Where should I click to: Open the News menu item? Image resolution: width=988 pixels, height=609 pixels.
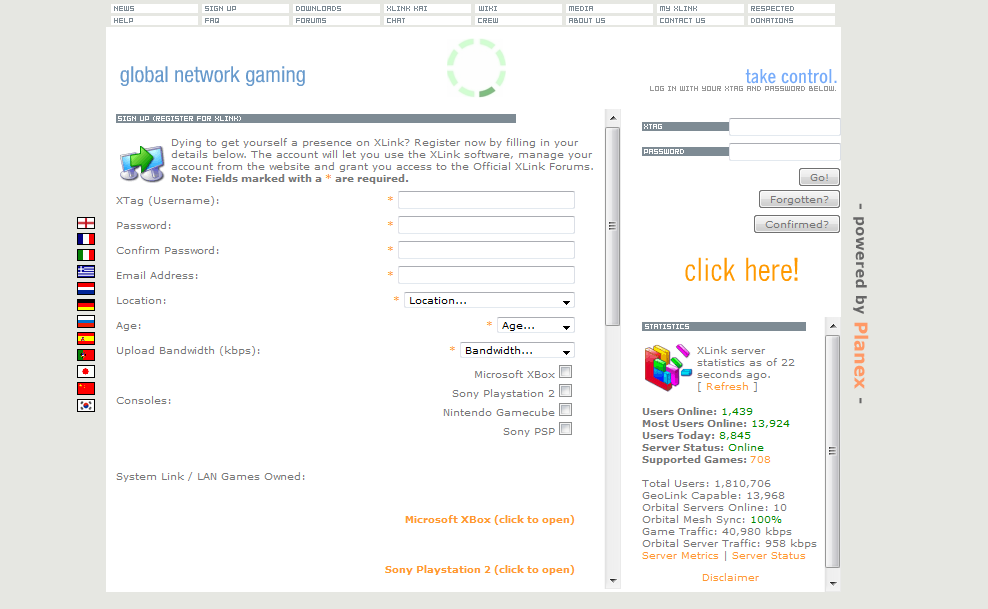[154, 9]
